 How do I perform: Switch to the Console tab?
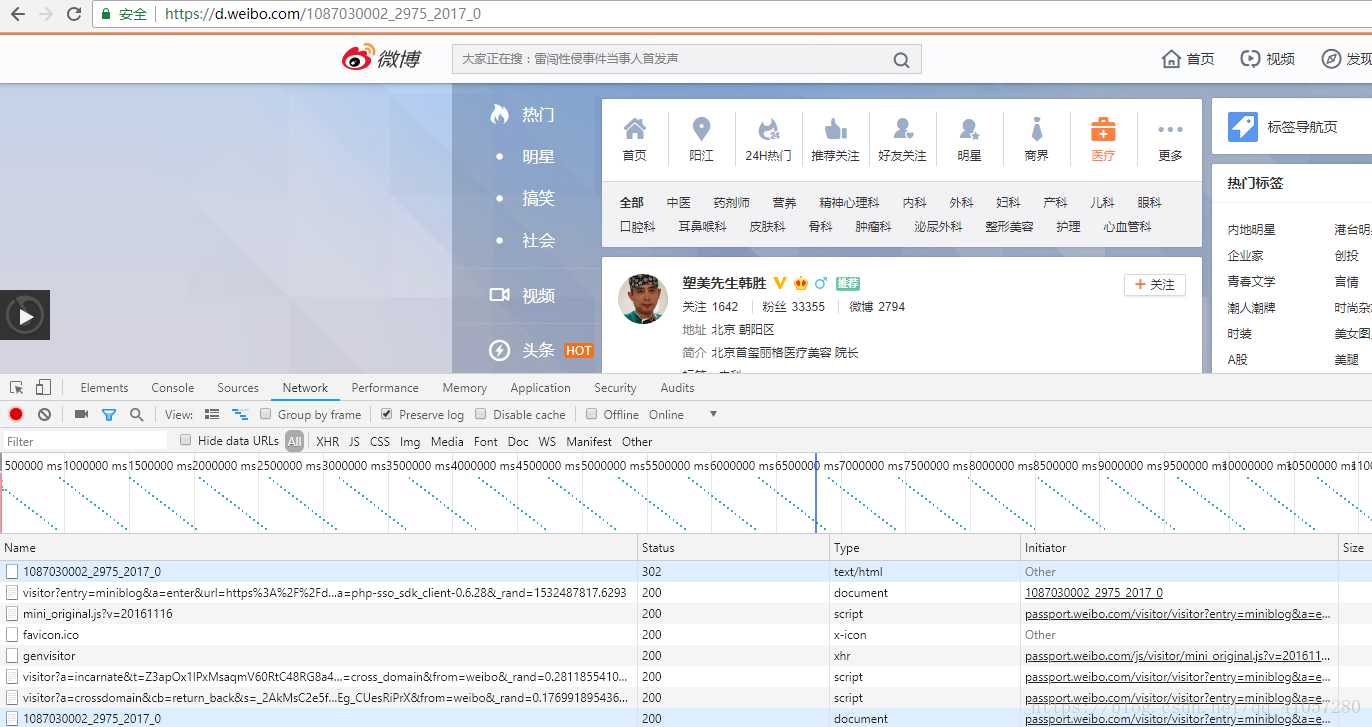click(x=173, y=388)
